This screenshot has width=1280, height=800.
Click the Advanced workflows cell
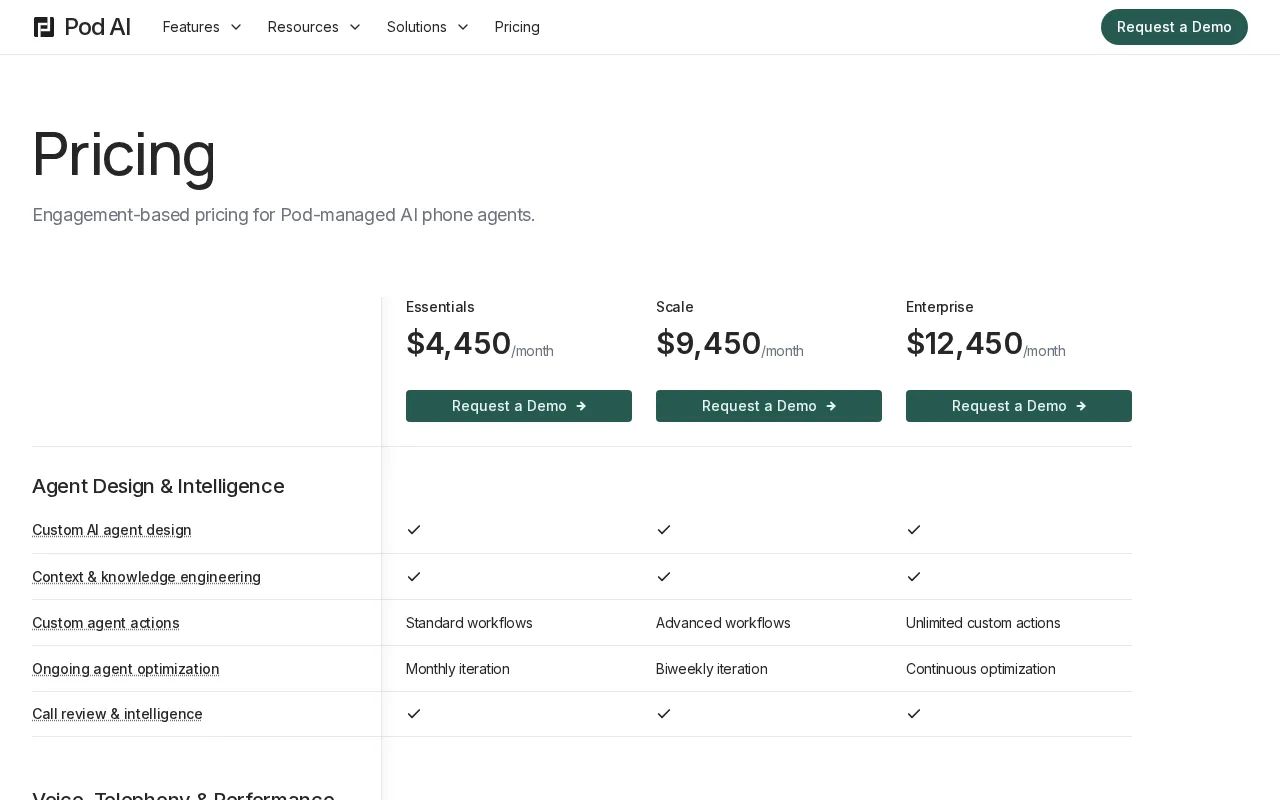click(723, 623)
